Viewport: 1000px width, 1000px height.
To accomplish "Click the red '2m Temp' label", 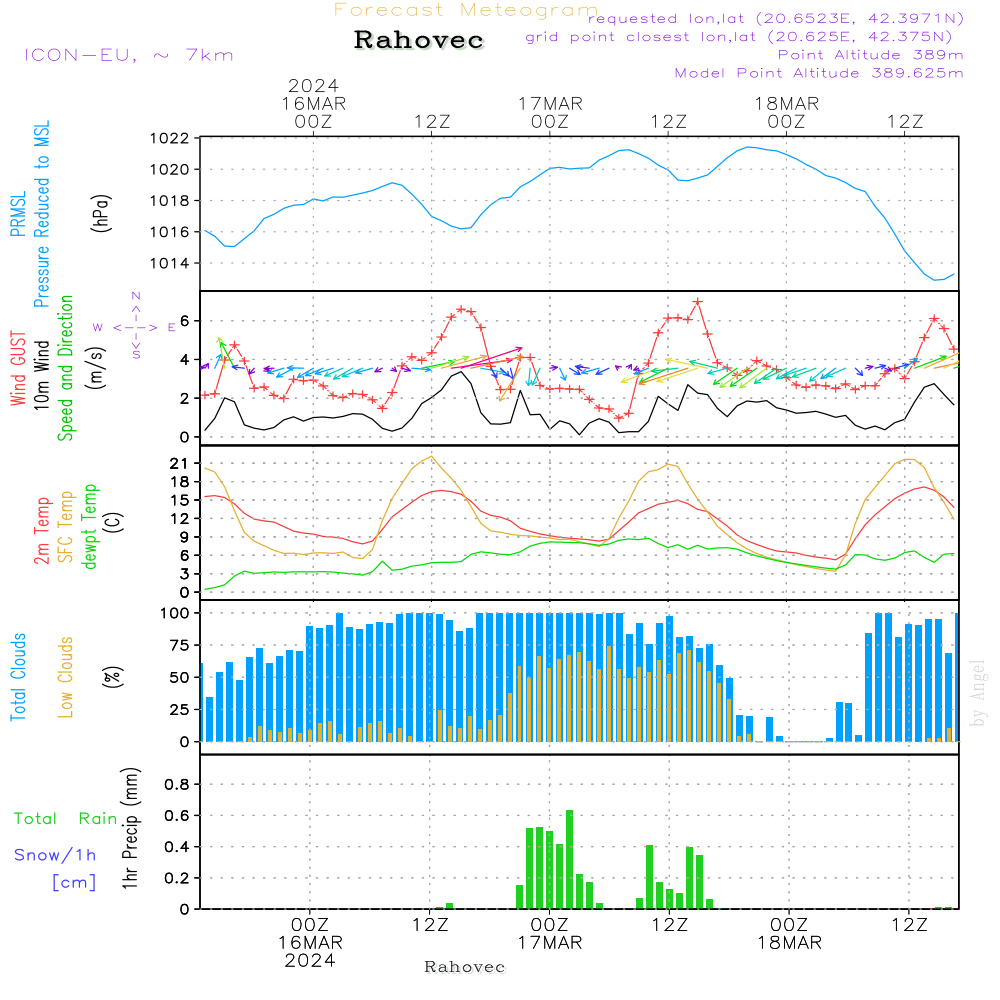I will coord(41,531).
